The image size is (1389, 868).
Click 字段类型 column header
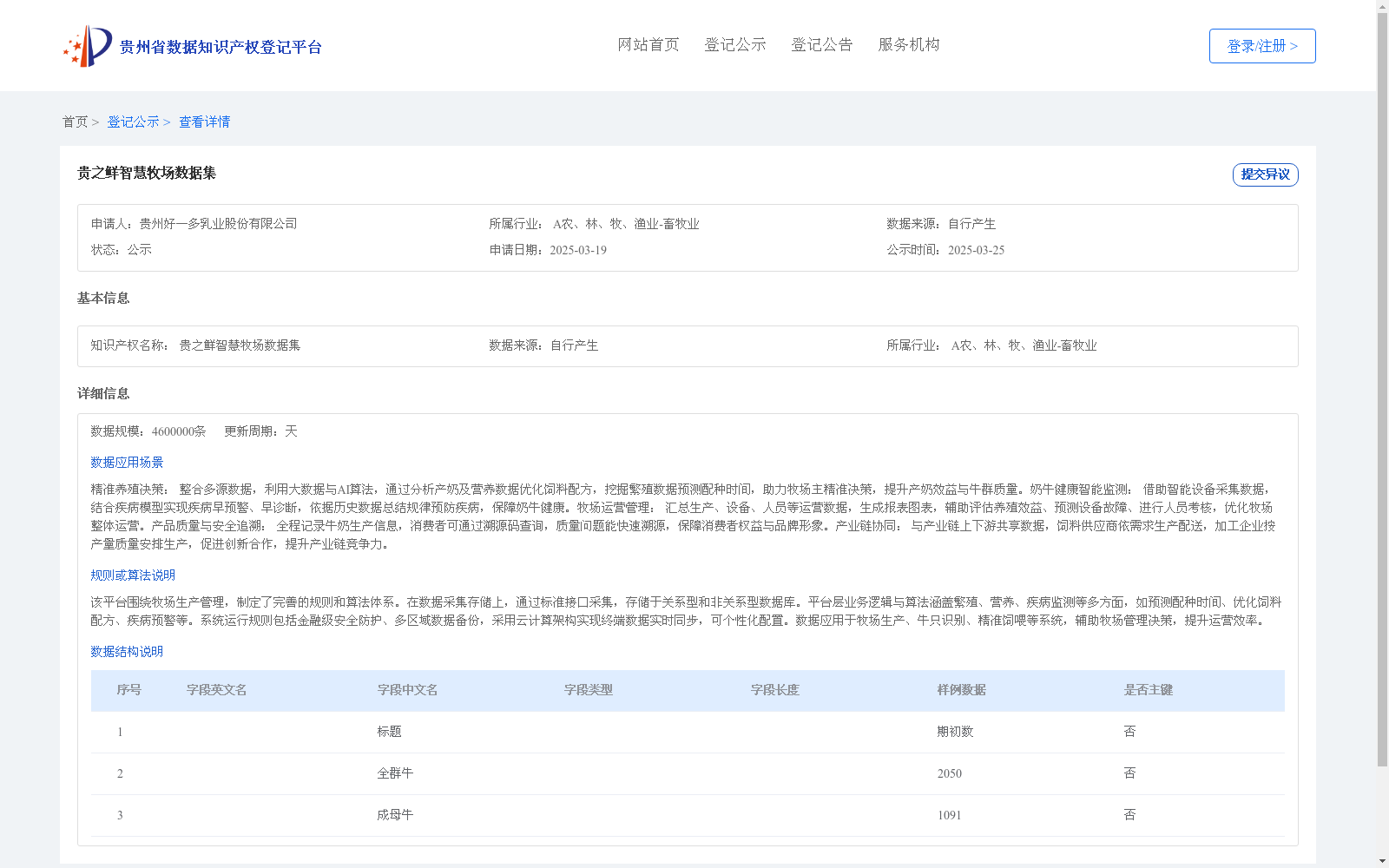[x=589, y=690]
